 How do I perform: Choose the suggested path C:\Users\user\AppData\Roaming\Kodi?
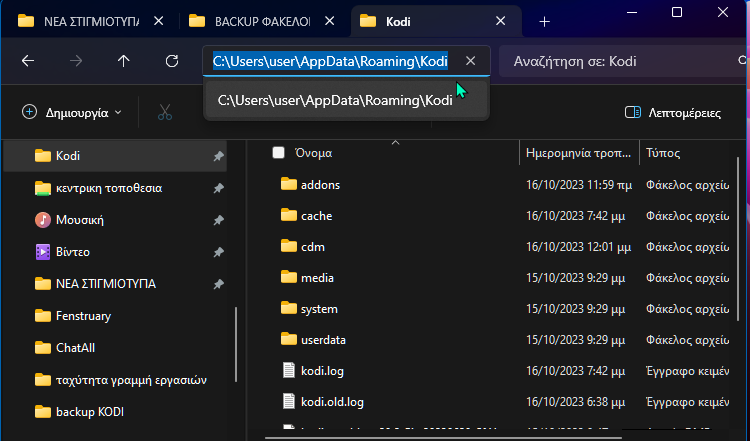click(346, 100)
